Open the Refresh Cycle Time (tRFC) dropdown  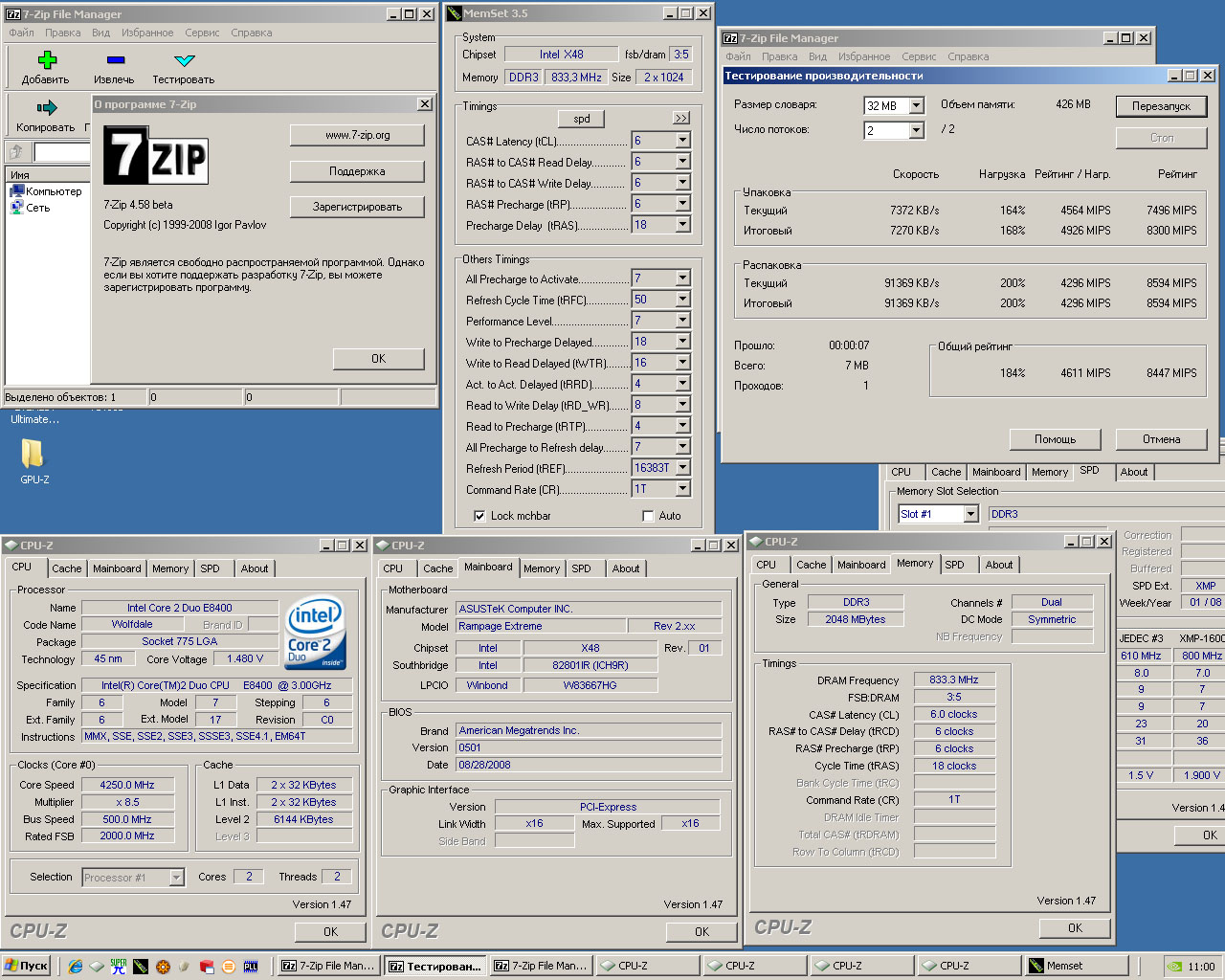click(682, 300)
